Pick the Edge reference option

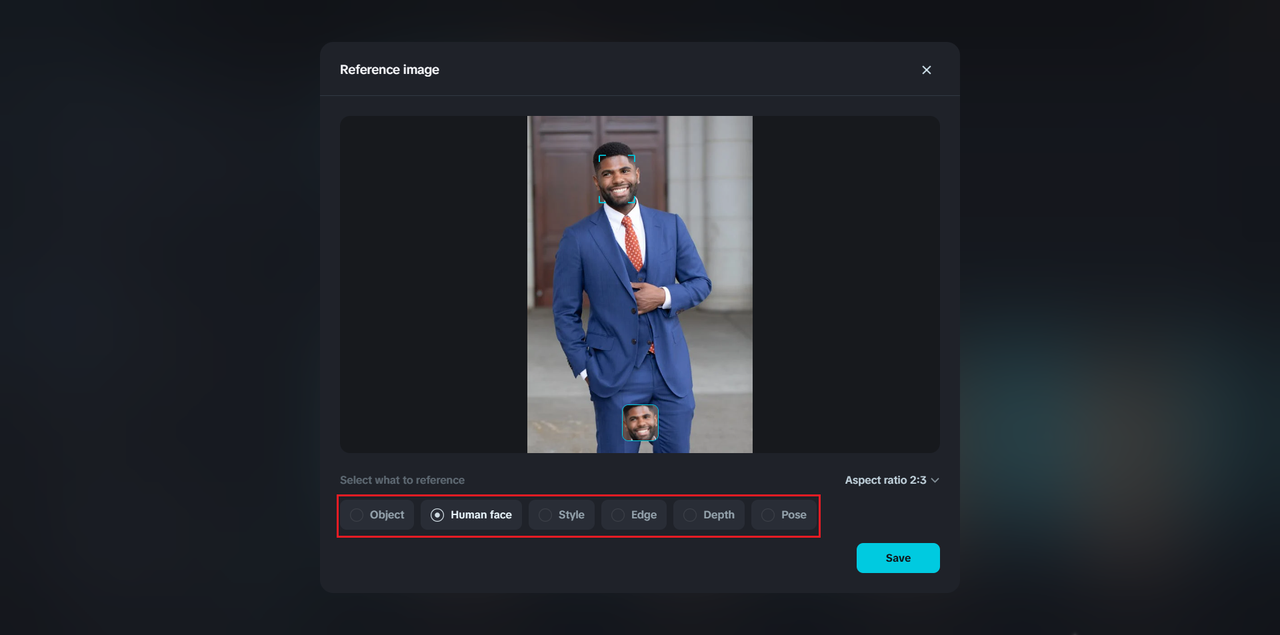tap(634, 515)
